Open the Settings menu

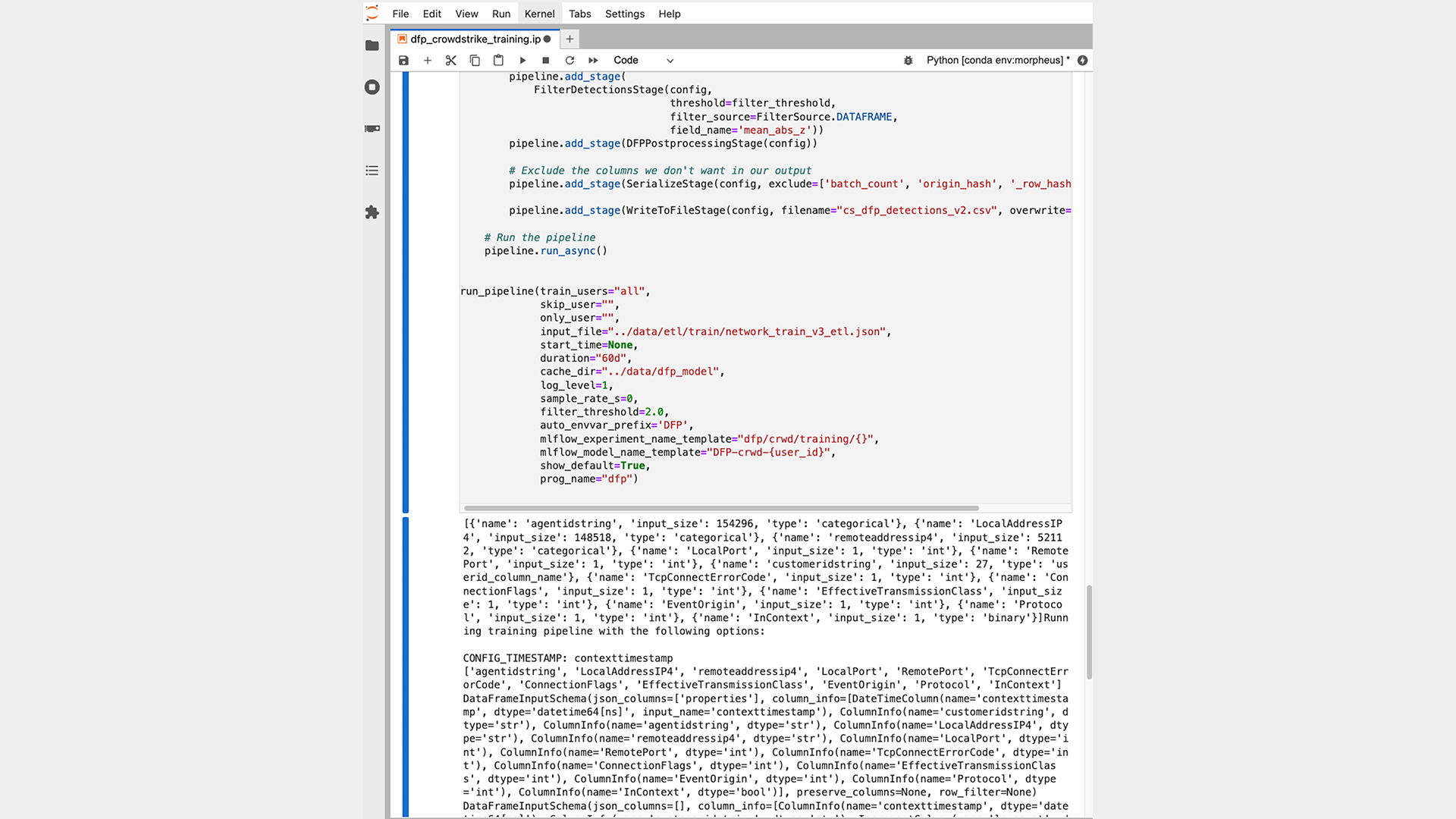[x=624, y=14]
